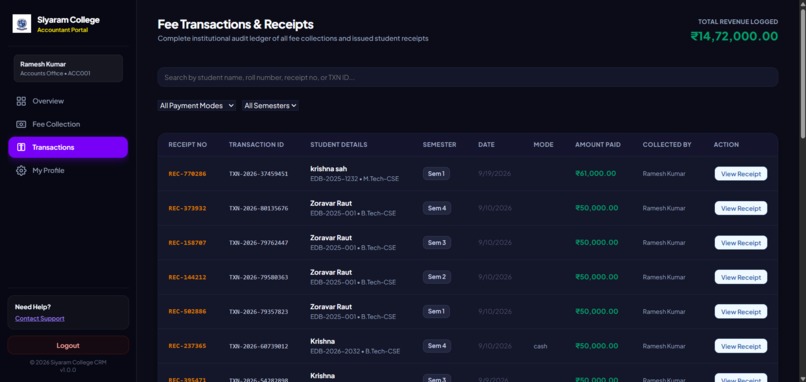Click receipt number REC-237365

coord(187,346)
